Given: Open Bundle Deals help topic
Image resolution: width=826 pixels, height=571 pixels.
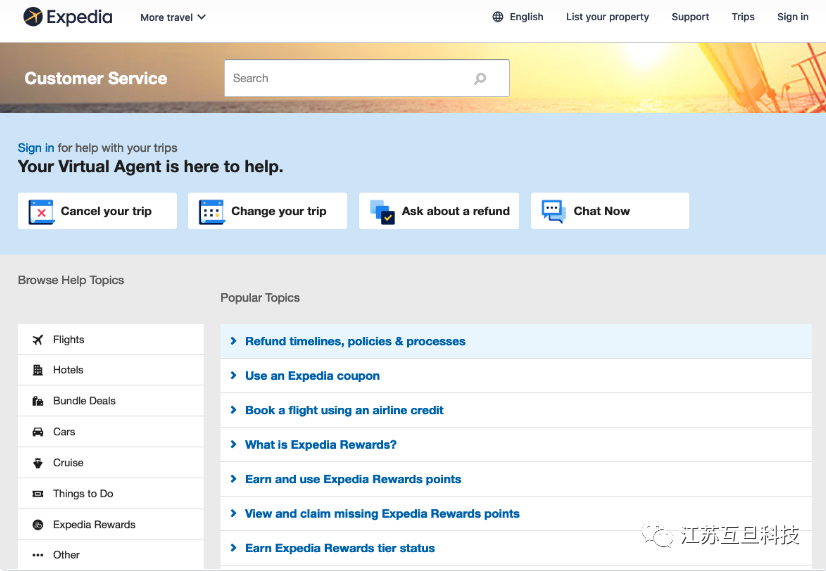Looking at the screenshot, I should 84,401.
